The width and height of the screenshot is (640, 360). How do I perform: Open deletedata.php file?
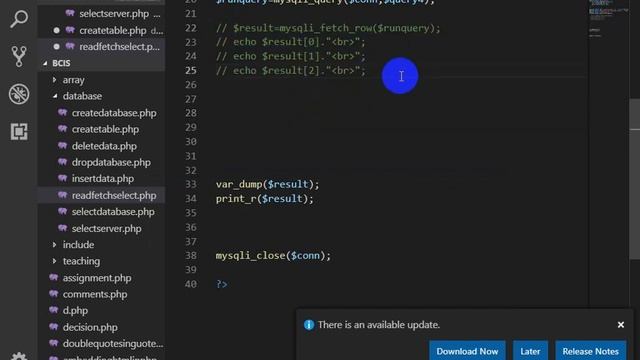(104, 146)
